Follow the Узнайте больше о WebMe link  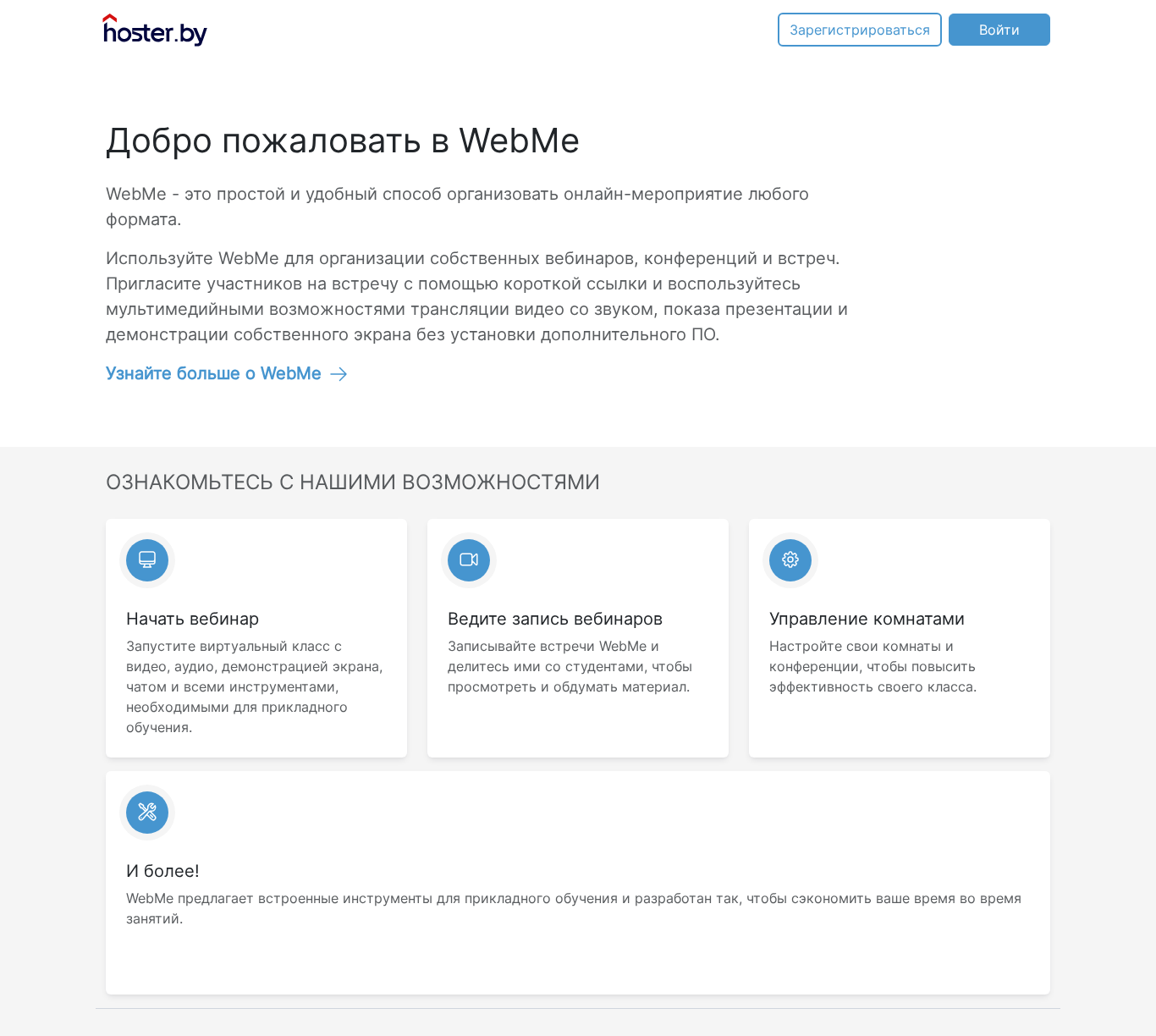click(213, 373)
